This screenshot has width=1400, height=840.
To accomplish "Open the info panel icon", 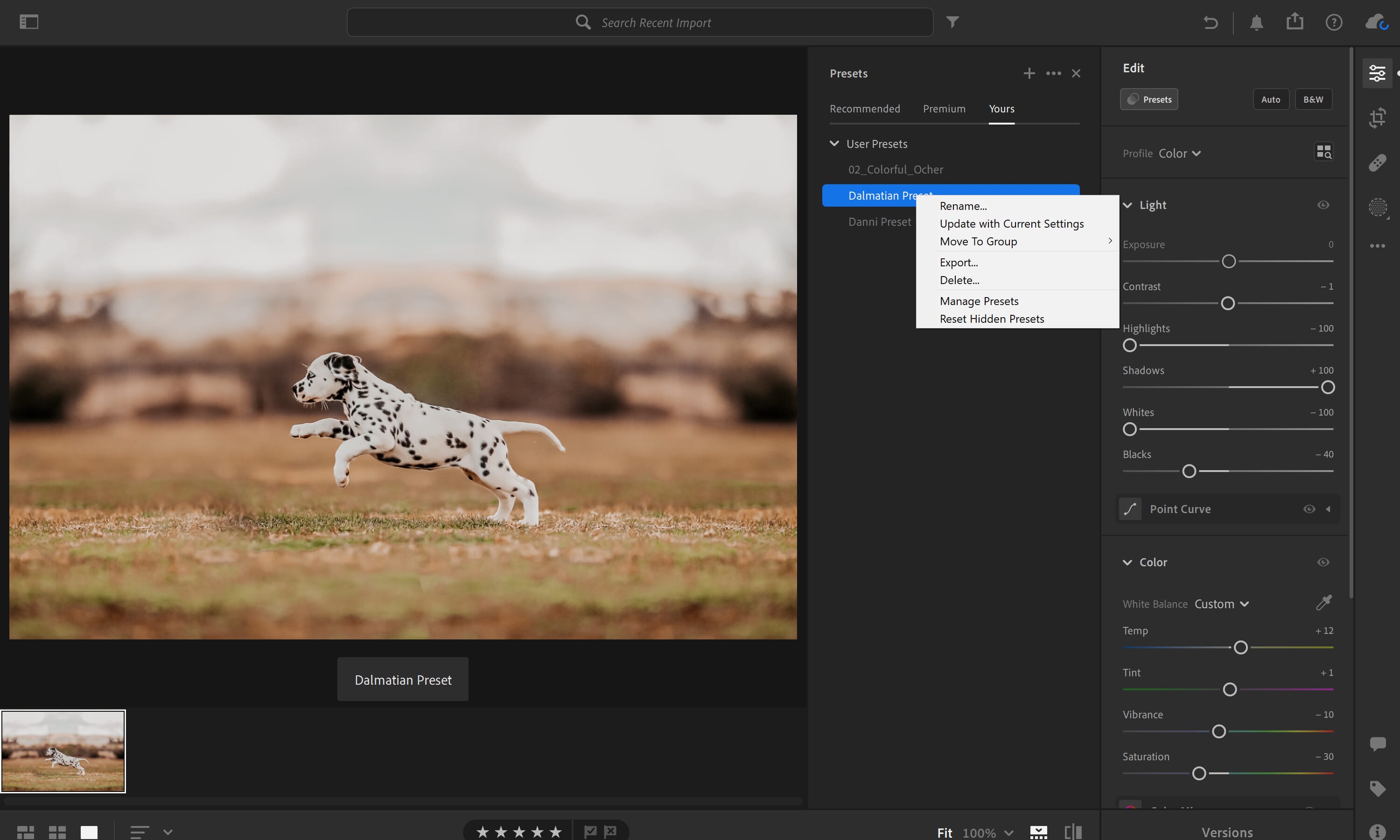I will [x=1377, y=832].
